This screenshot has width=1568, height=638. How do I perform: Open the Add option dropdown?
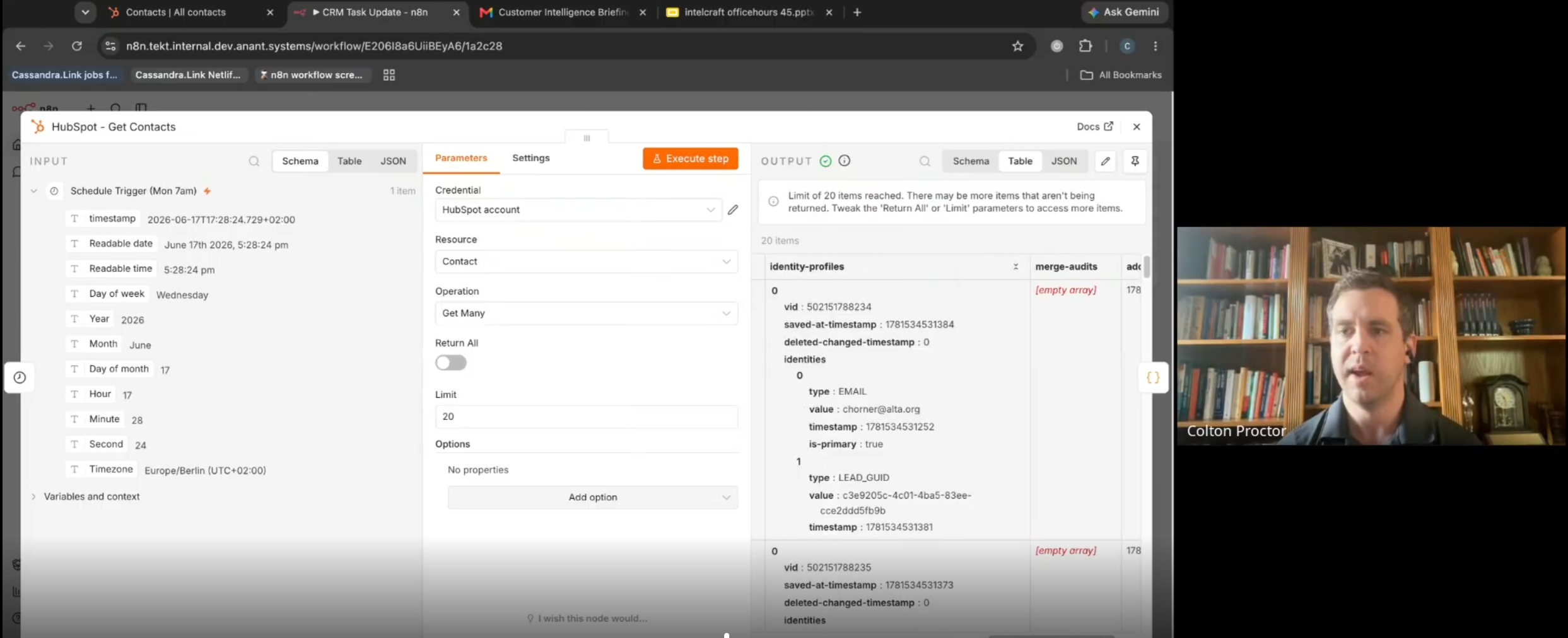click(x=593, y=497)
